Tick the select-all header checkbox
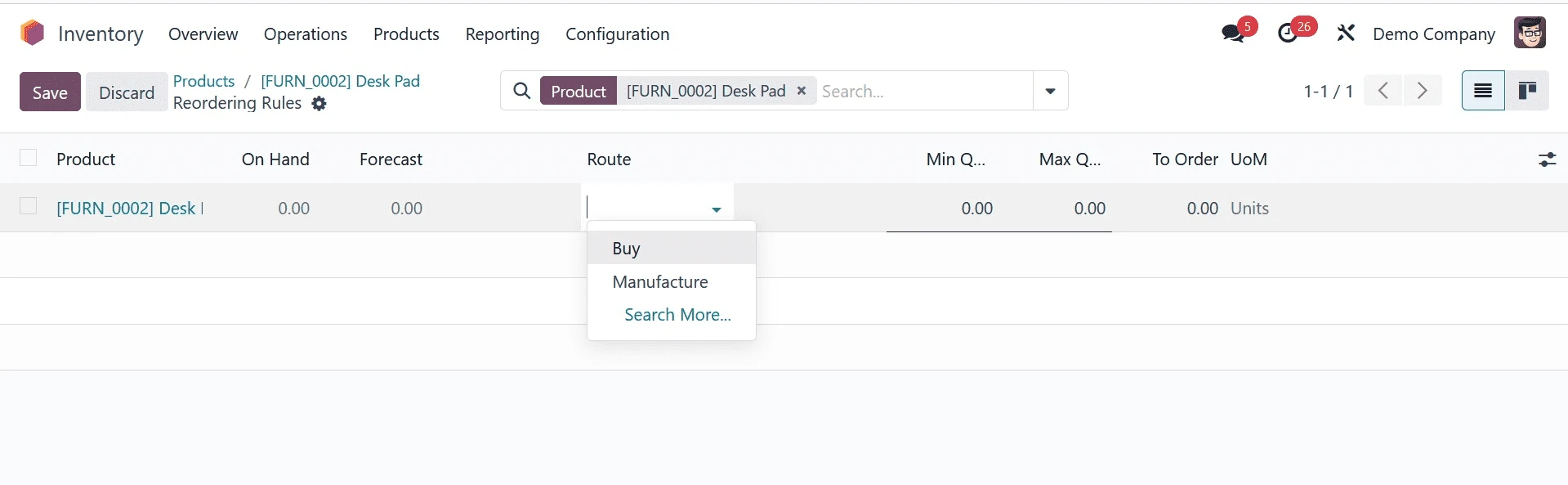This screenshot has height=485, width=1568. coord(29,158)
